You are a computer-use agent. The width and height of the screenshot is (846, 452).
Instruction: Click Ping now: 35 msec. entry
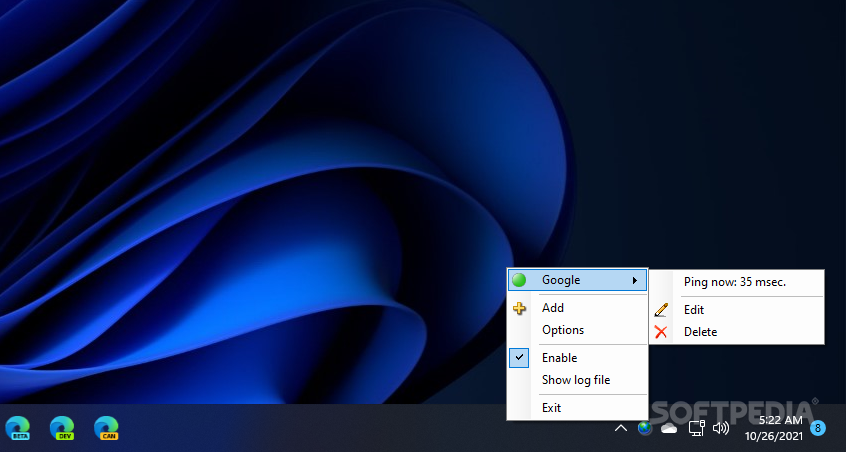pos(736,282)
